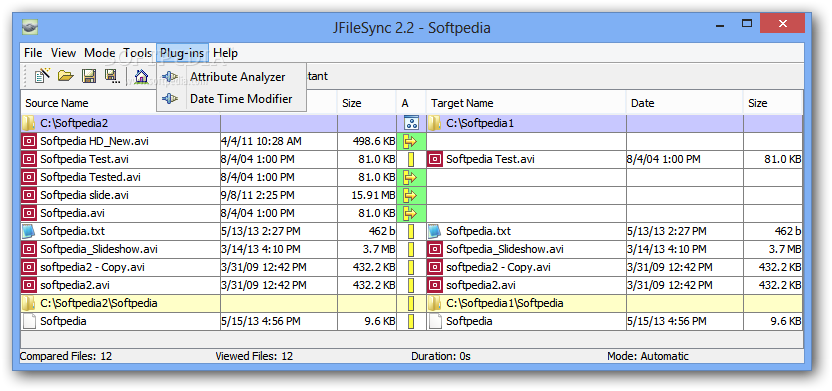Click the yellow equal marker for Softpedia.txt row

(x=411, y=231)
